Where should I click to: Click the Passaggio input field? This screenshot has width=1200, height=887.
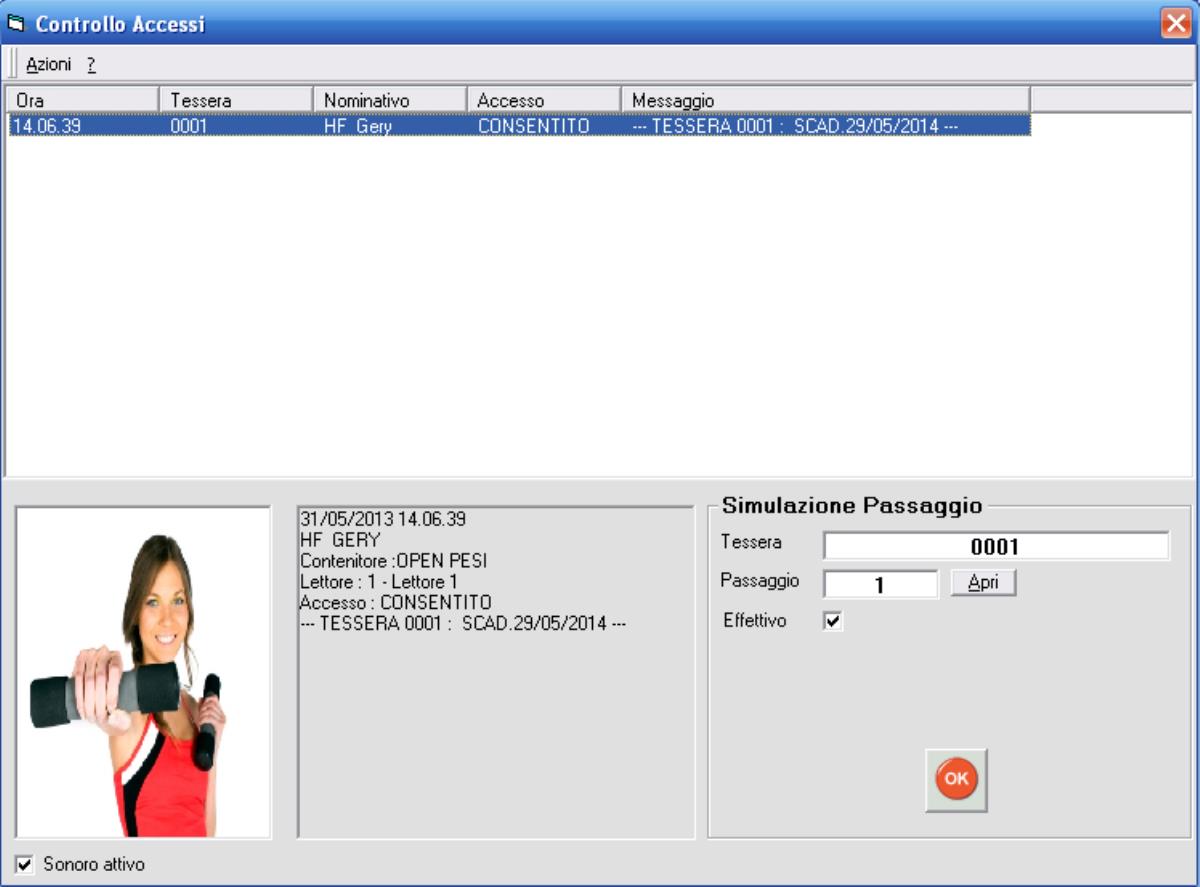(x=880, y=584)
